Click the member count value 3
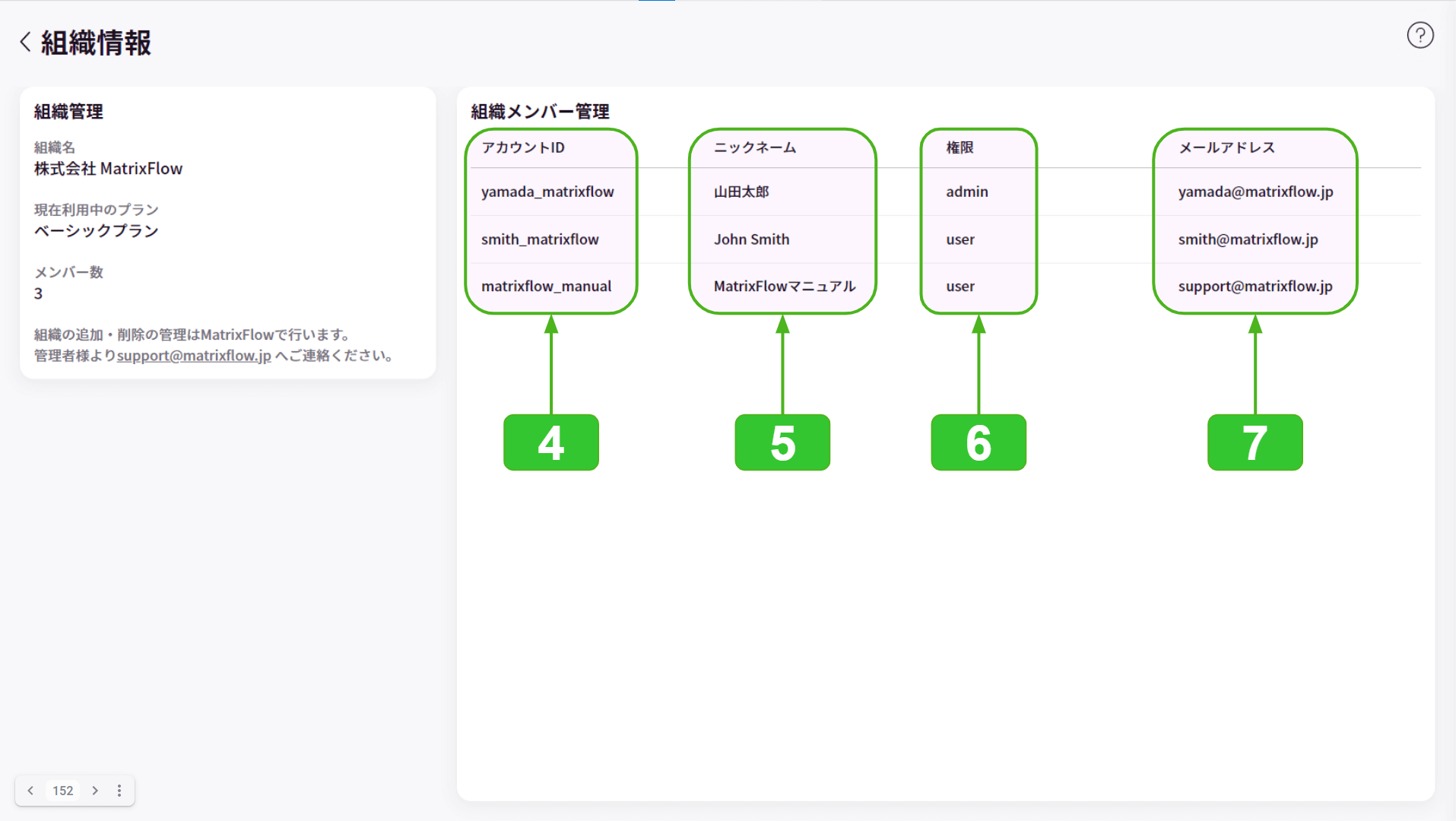The width and height of the screenshot is (1456, 821). pyautogui.click(x=38, y=293)
